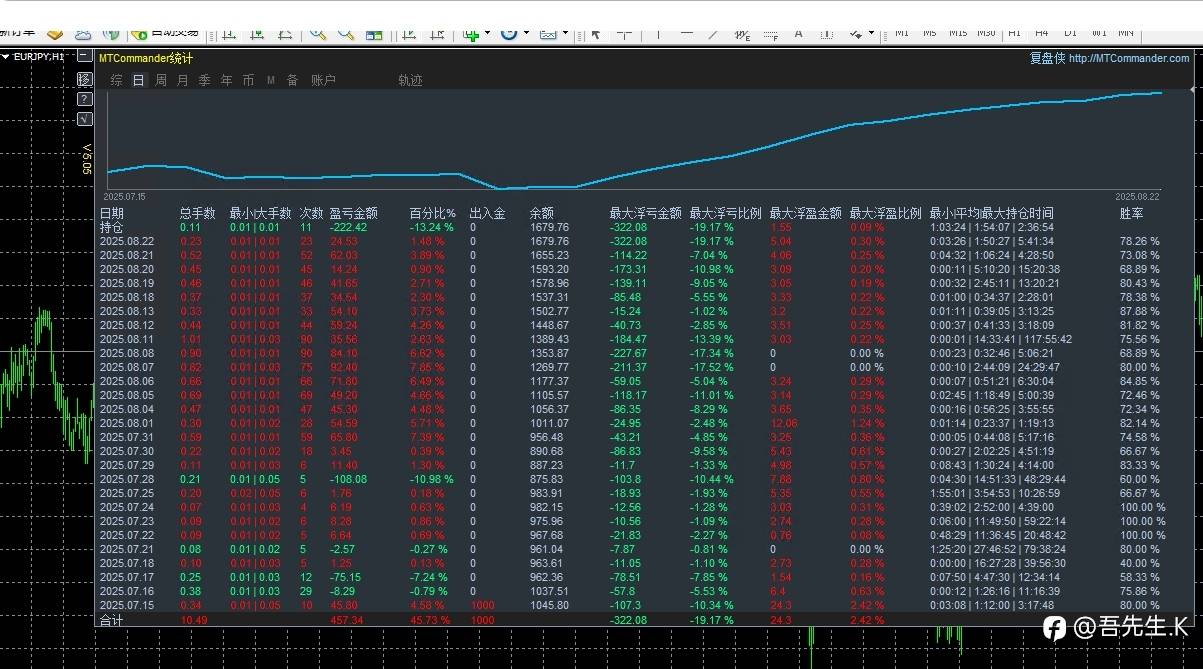Screen dimensions: 1203x669
Task: Open dropdown arrow beside periods clock icon
Action: [526, 32]
